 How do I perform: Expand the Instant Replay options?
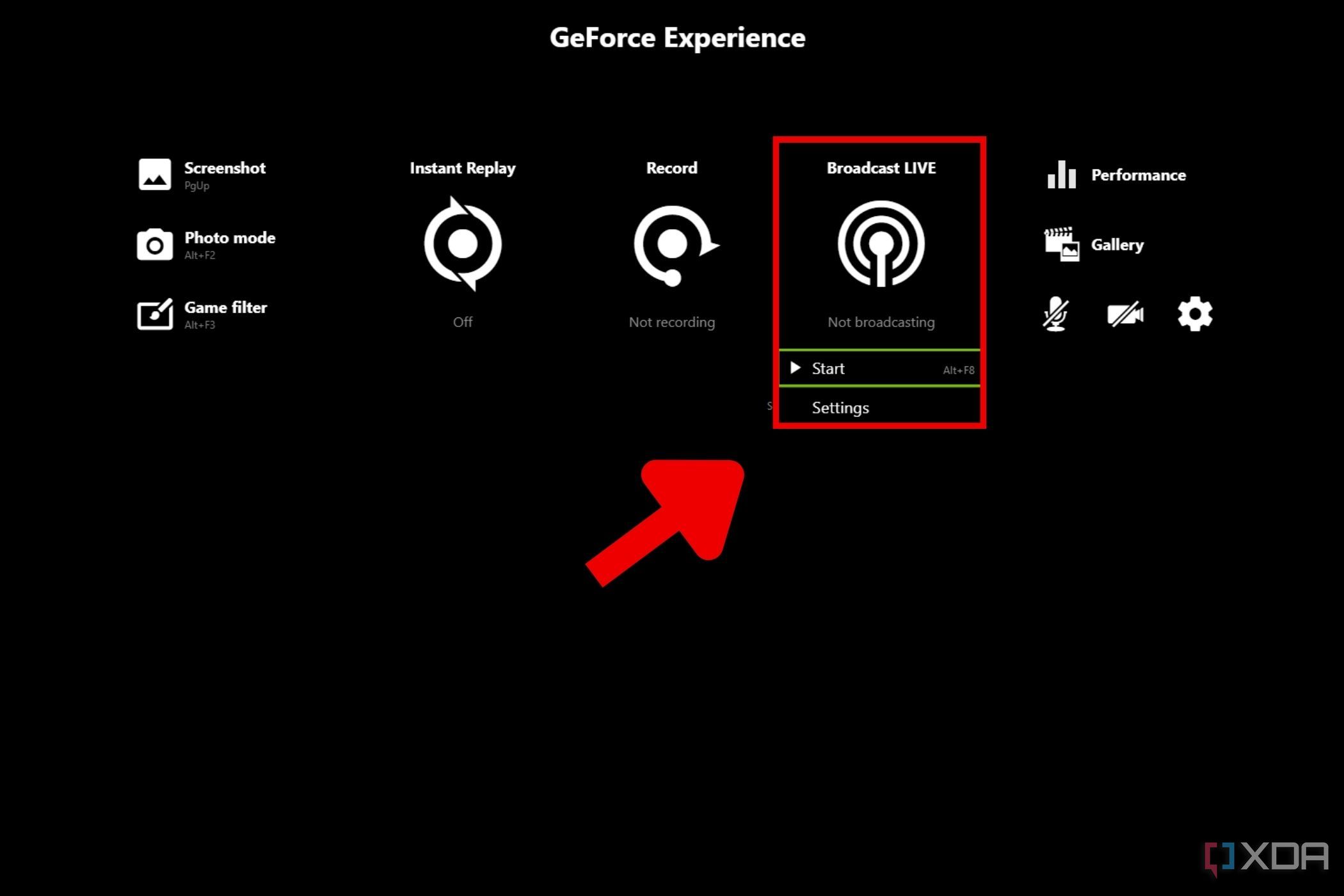463,245
